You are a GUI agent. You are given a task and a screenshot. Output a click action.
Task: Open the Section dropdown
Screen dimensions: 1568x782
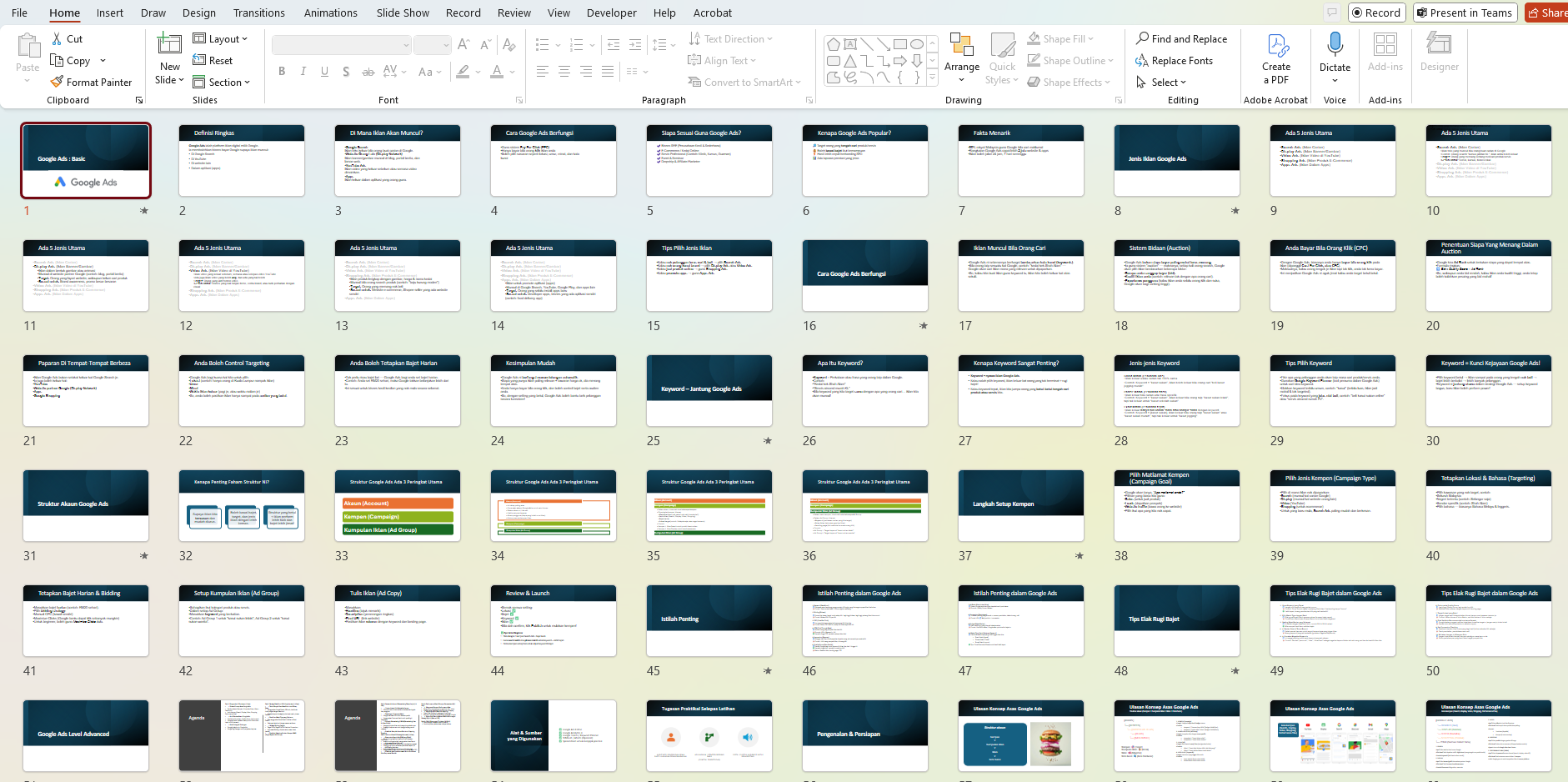coord(221,83)
